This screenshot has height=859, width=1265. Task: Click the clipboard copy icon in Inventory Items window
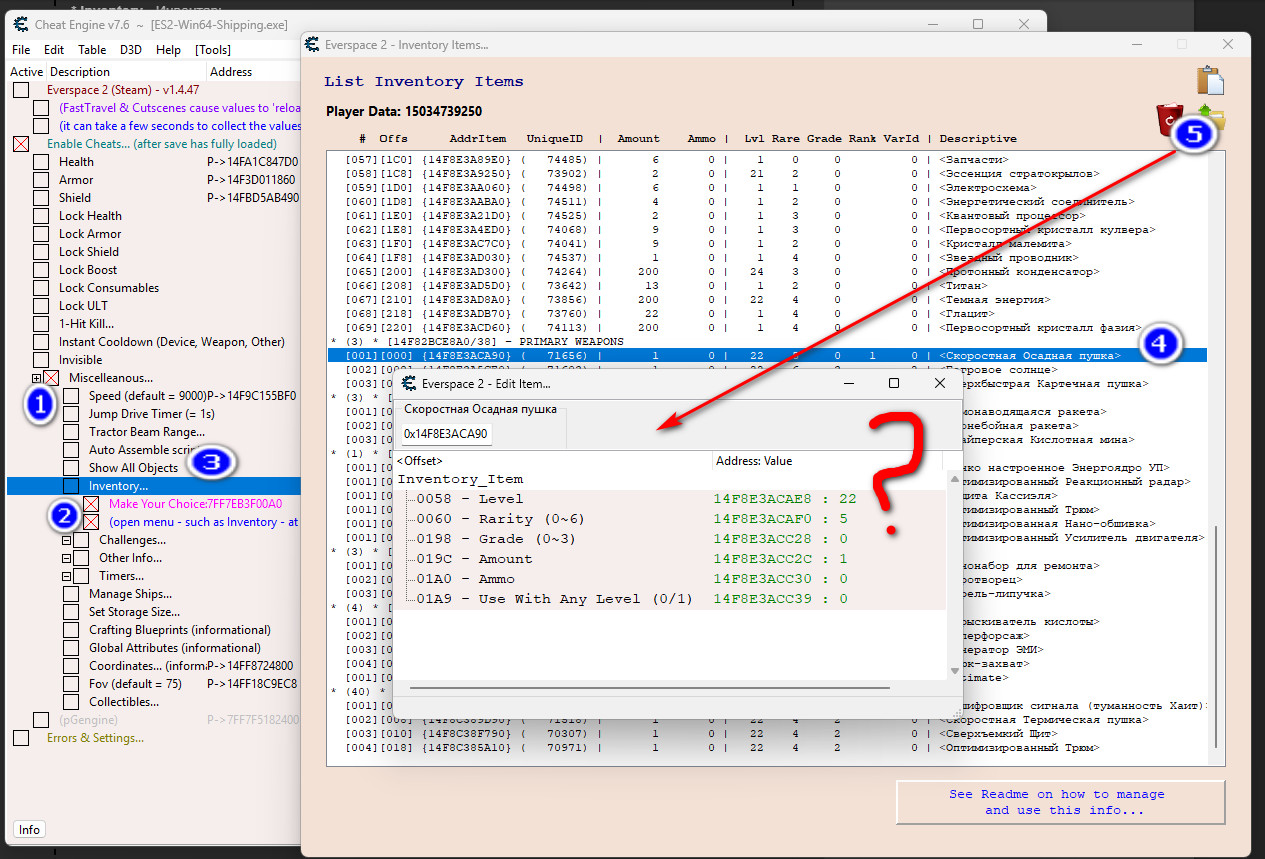(x=1210, y=81)
